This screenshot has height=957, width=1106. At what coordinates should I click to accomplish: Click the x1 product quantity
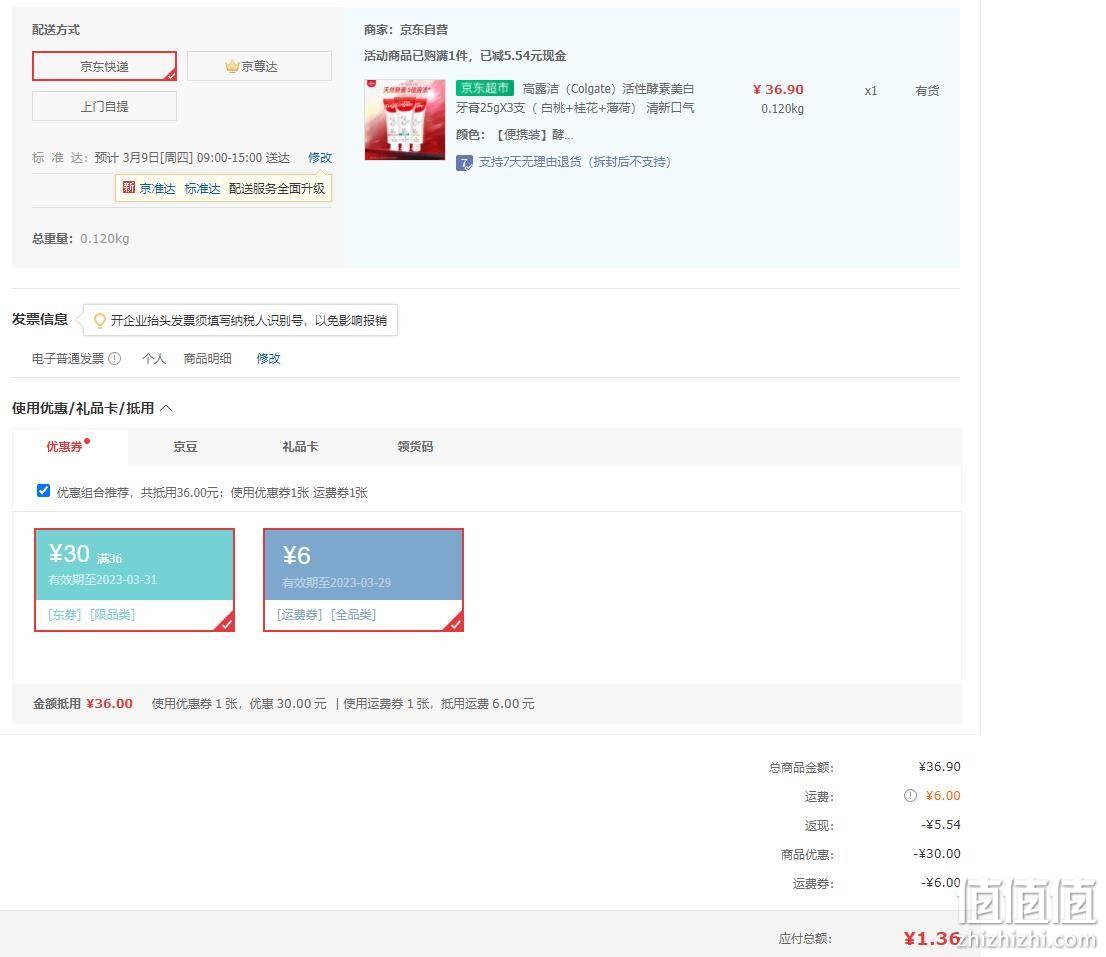pos(871,90)
